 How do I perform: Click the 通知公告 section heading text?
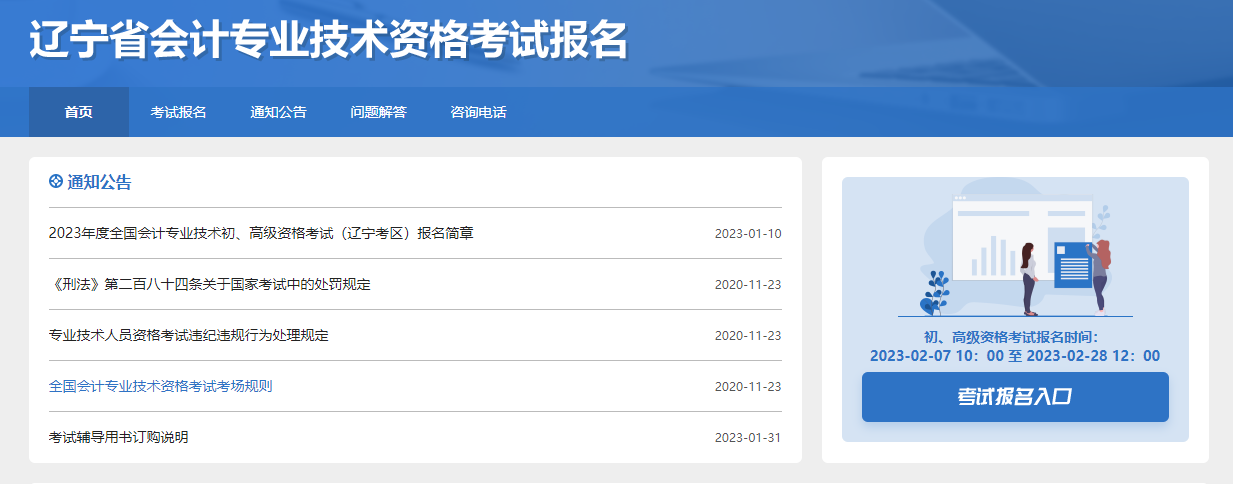(x=99, y=182)
